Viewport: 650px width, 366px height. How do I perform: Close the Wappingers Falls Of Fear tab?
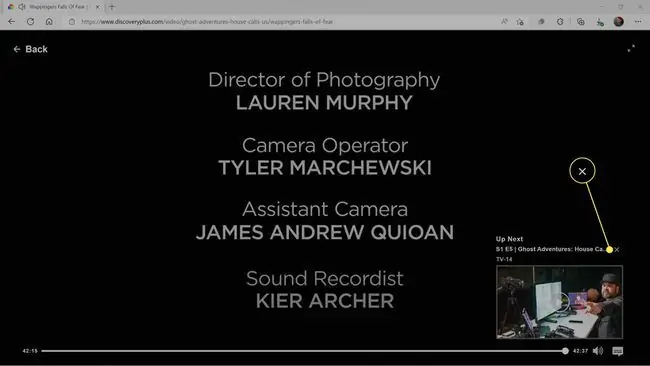[98, 7]
